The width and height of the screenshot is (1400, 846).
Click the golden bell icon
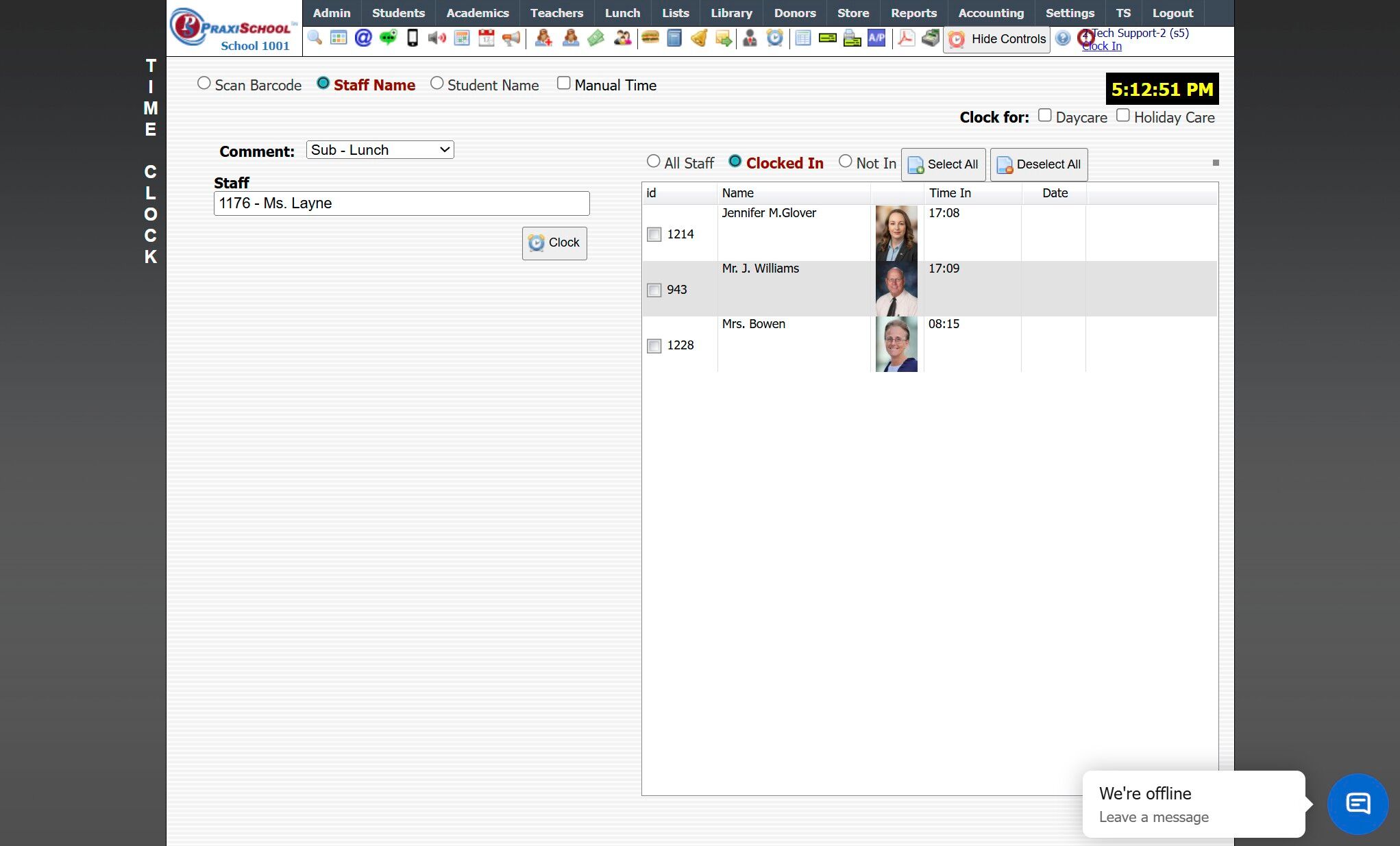click(x=699, y=38)
